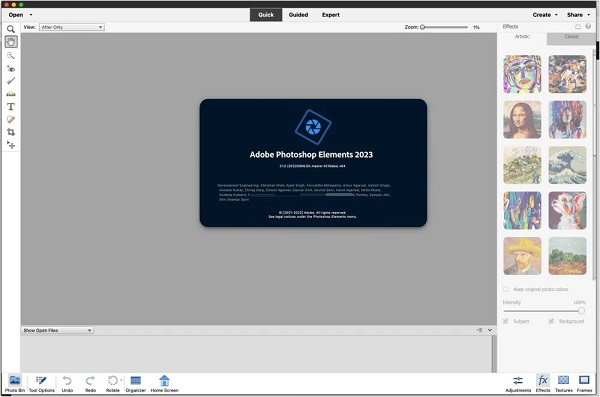Switch to Expert mode tab
The image size is (600, 397).
tap(331, 15)
